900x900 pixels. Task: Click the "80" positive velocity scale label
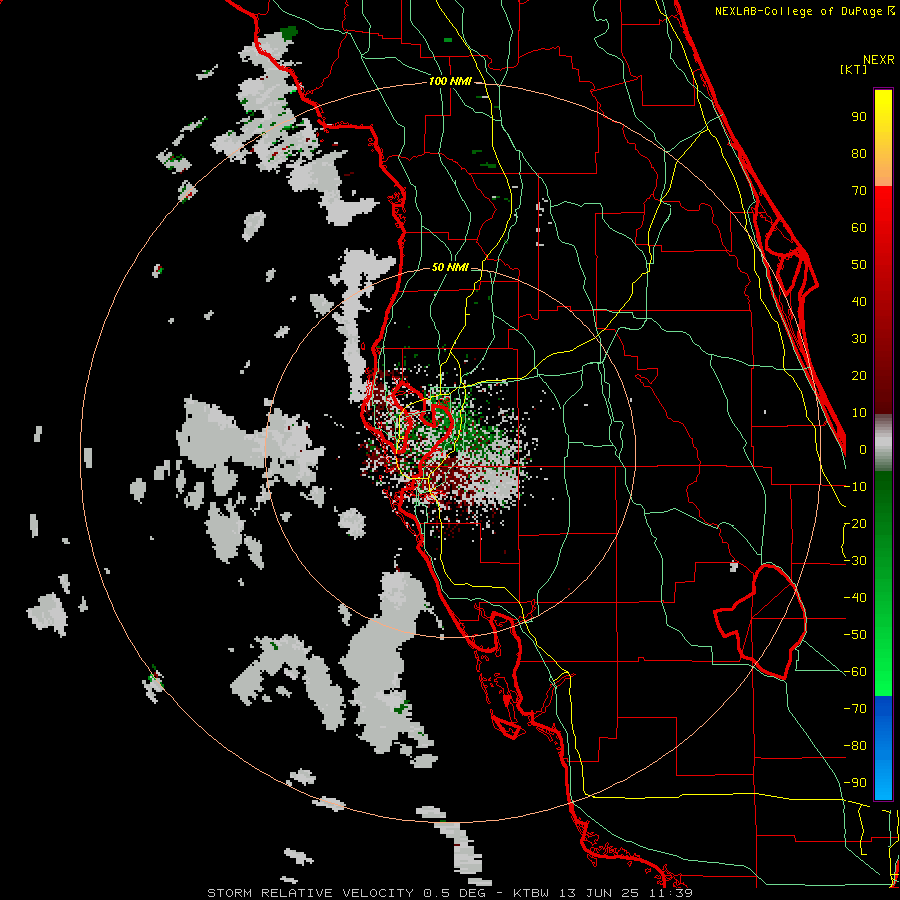coord(859,154)
